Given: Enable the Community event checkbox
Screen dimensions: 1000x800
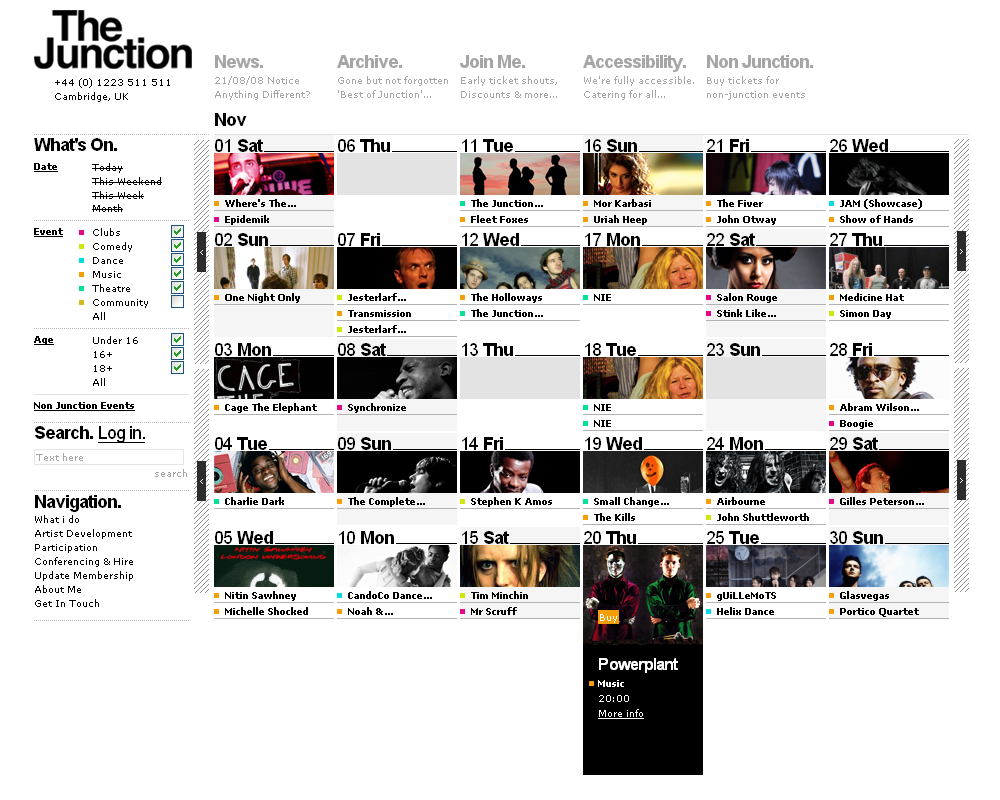Looking at the screenshot, I should pos(177,302).
